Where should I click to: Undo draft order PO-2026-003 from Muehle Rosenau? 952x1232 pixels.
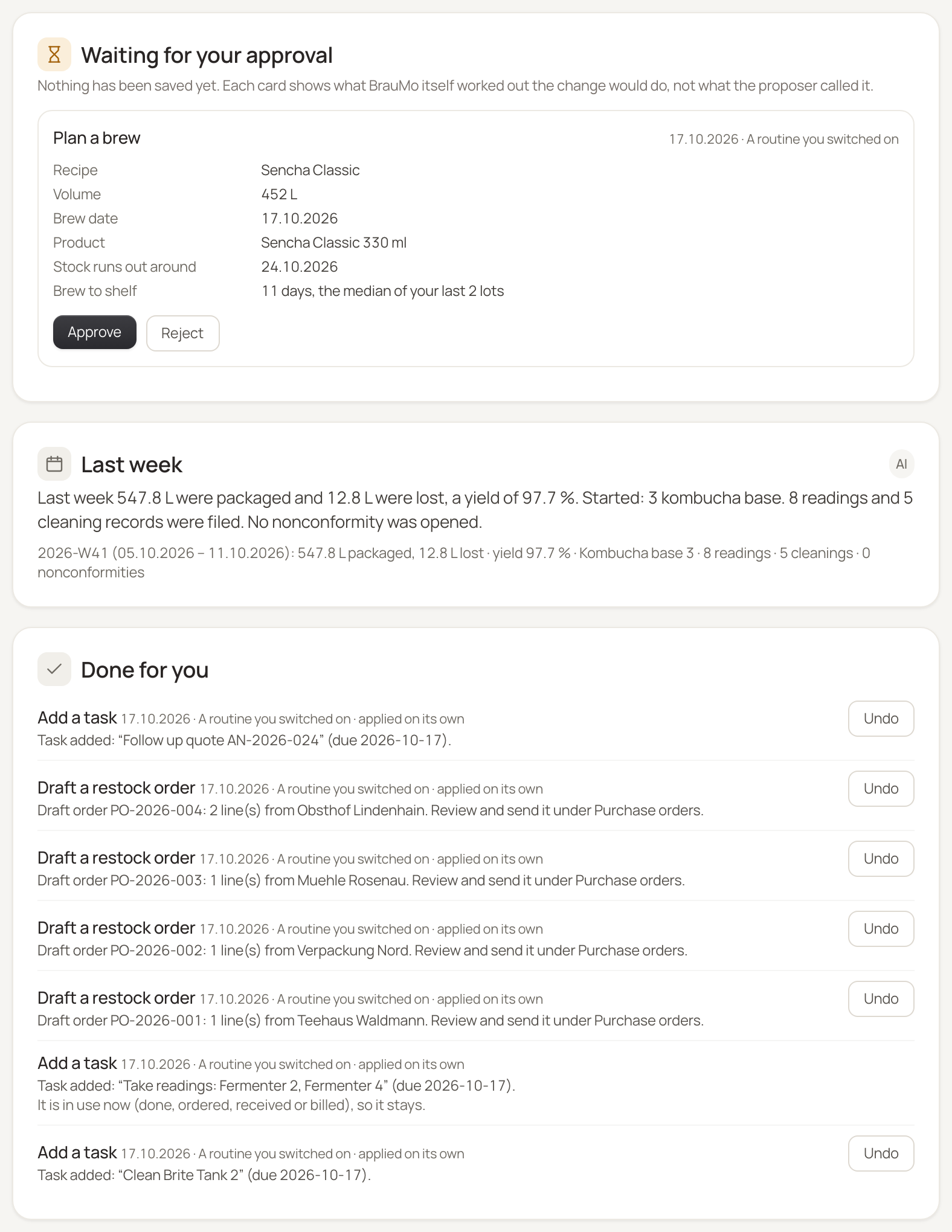click(x=881, y=859)
